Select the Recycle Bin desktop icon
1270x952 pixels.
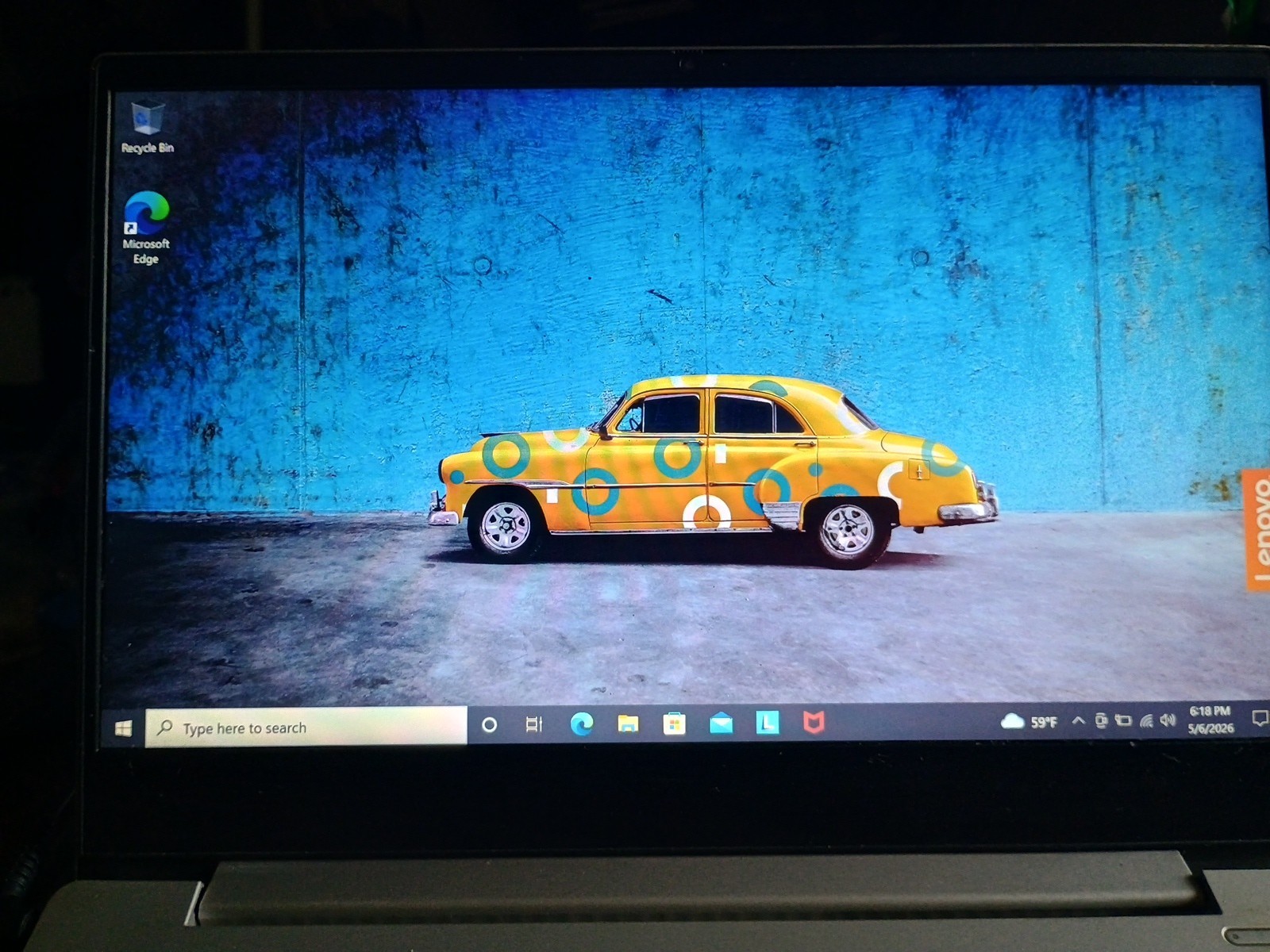tap(148, 128)
